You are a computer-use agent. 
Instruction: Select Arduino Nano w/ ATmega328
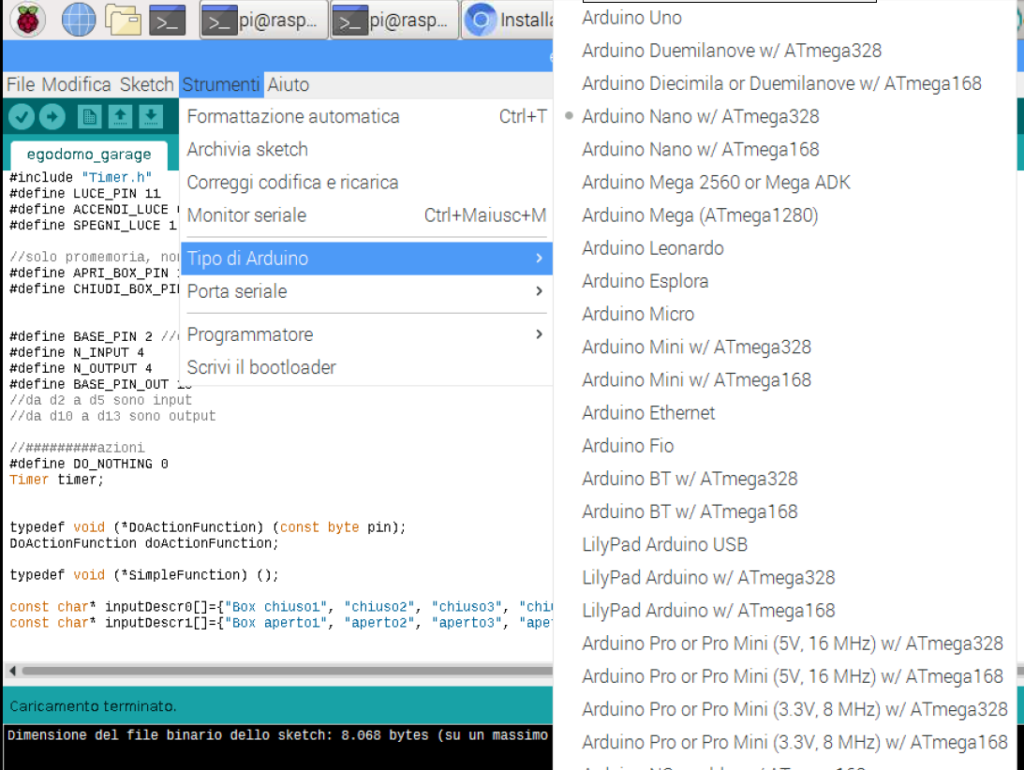(x=785, y=117)
